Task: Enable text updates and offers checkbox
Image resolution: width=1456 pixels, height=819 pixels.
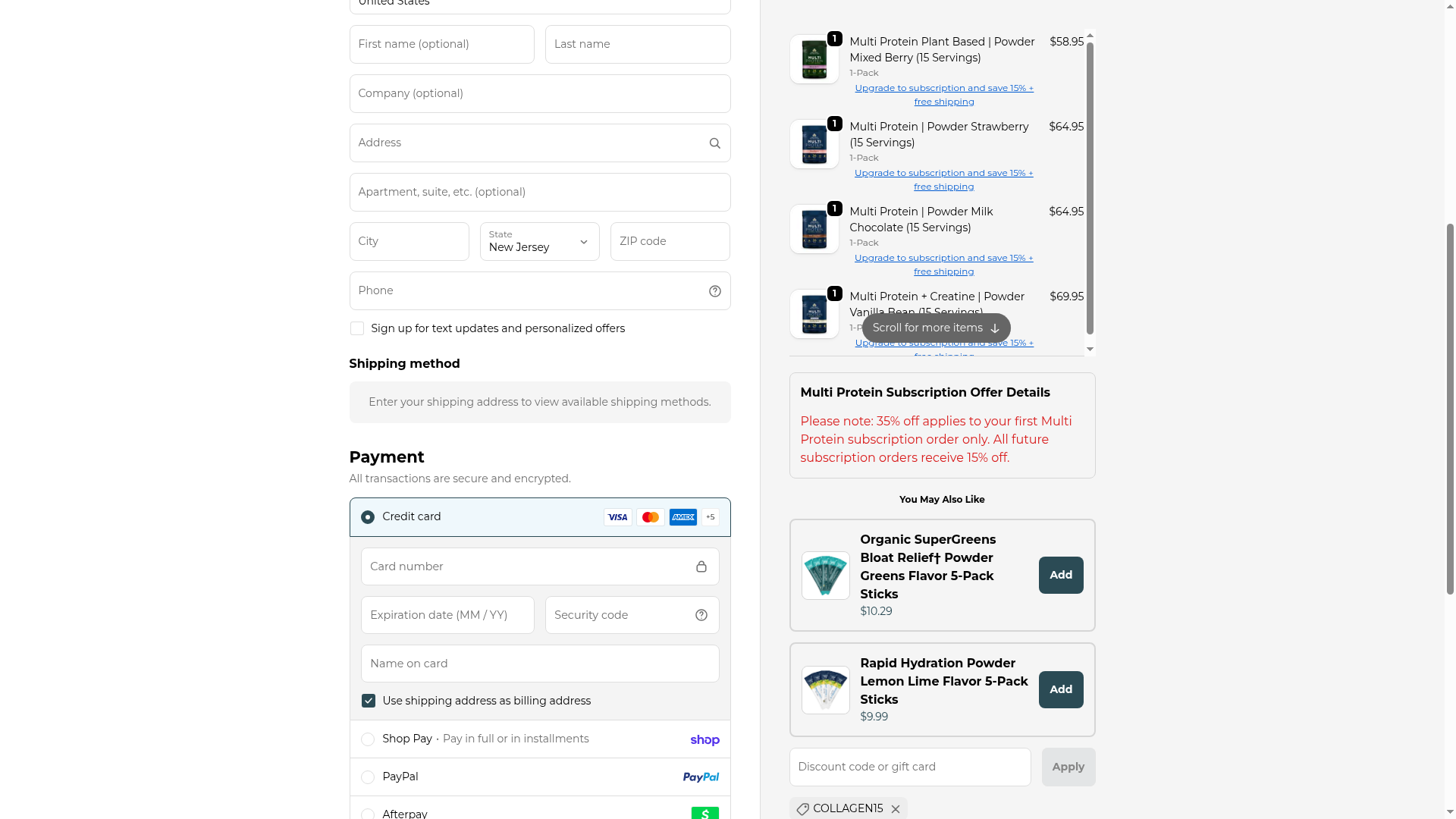Action: pyautogui.click(x=357, y=328)
